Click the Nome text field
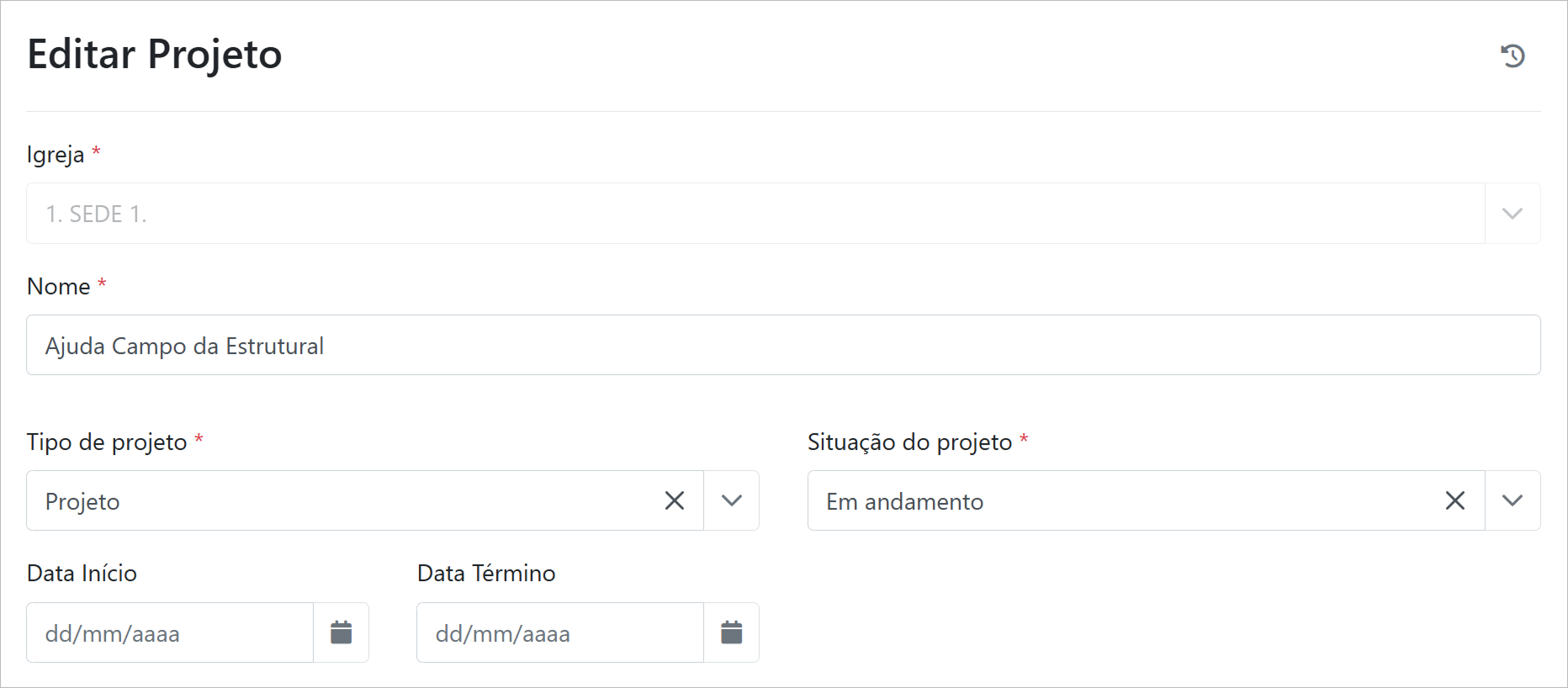1568x688 pixels. tap(782, 345)
